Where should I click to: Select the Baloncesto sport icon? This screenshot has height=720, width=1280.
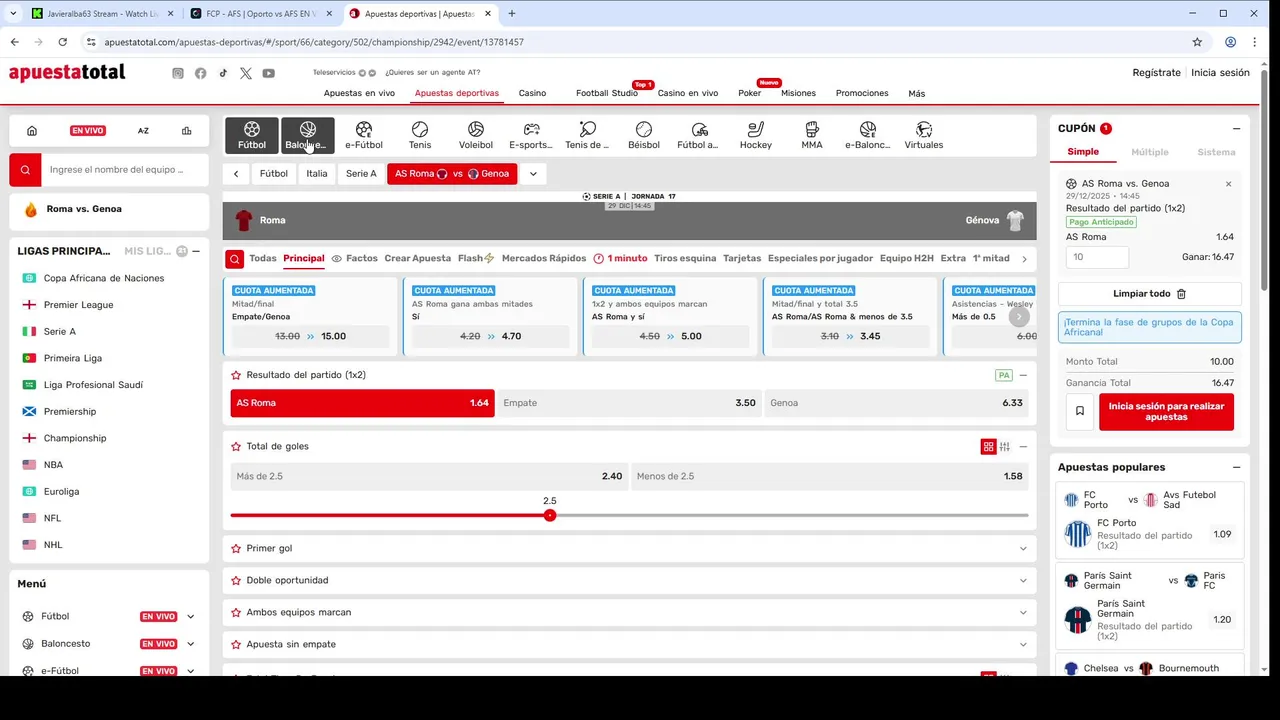click(308, 135)
